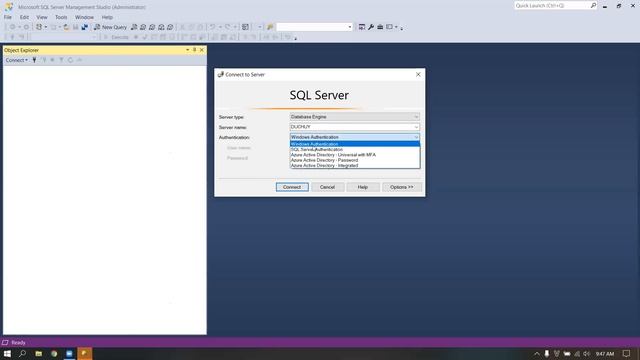Open the Object Explorer window position dropdown arrow
This screenshot has height=360, width=640.
click(x=187, y=50)
